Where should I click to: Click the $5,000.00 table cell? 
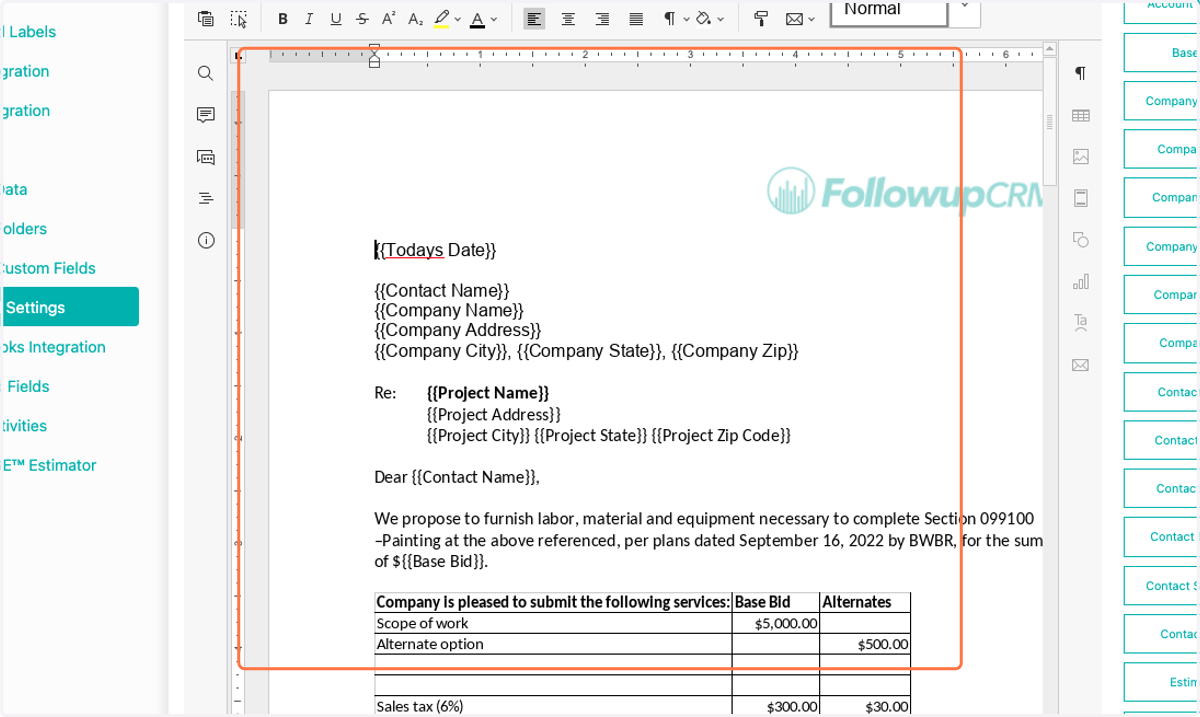click(x=776, y=623)
